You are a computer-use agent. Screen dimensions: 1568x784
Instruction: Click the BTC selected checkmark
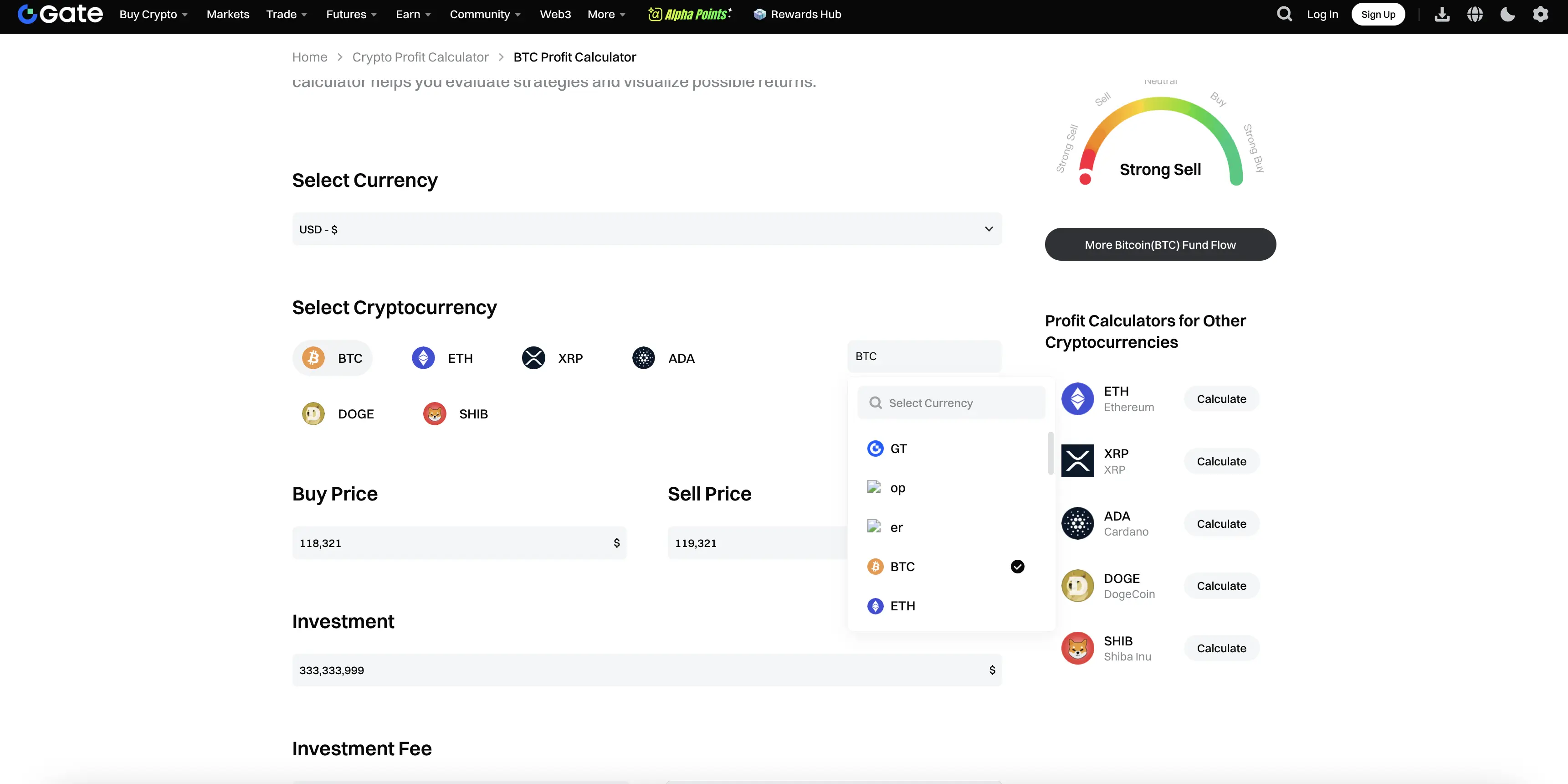(1017, 567)
